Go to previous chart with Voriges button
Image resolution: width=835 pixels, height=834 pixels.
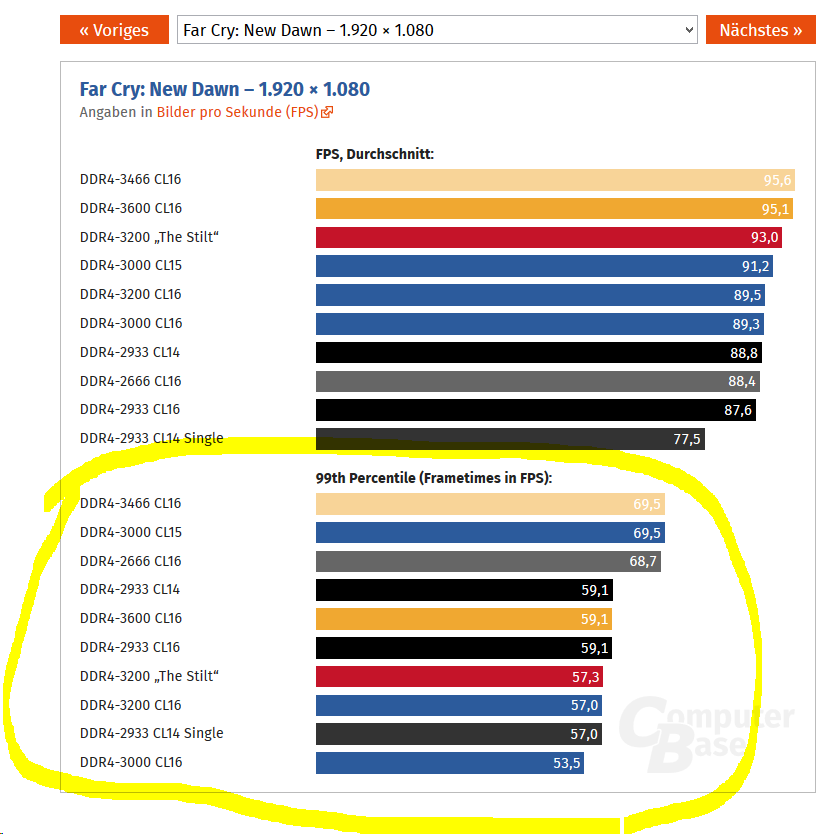click(x=114, y=30)
